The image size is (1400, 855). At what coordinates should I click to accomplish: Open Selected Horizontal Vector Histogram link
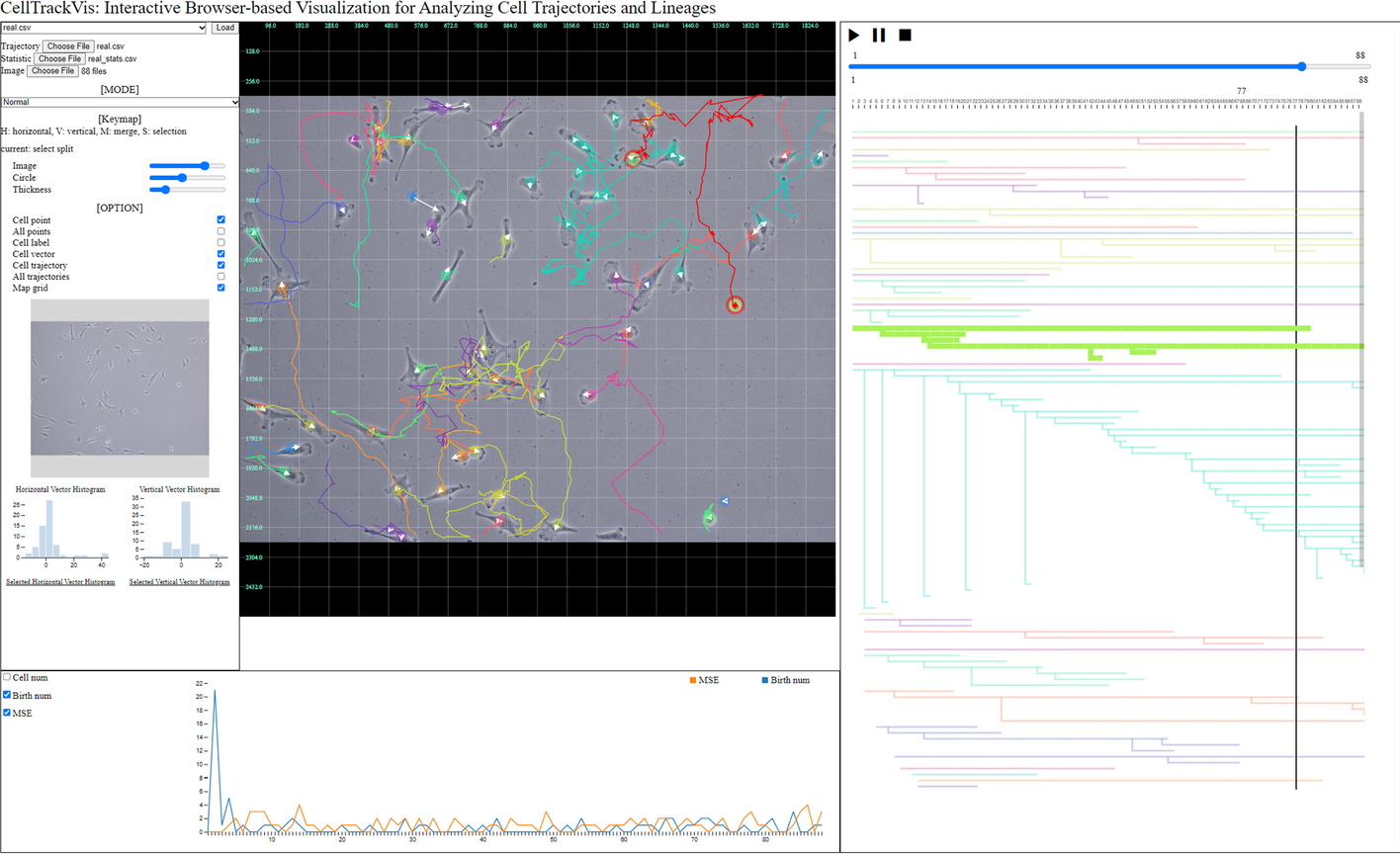coord(60,582)
